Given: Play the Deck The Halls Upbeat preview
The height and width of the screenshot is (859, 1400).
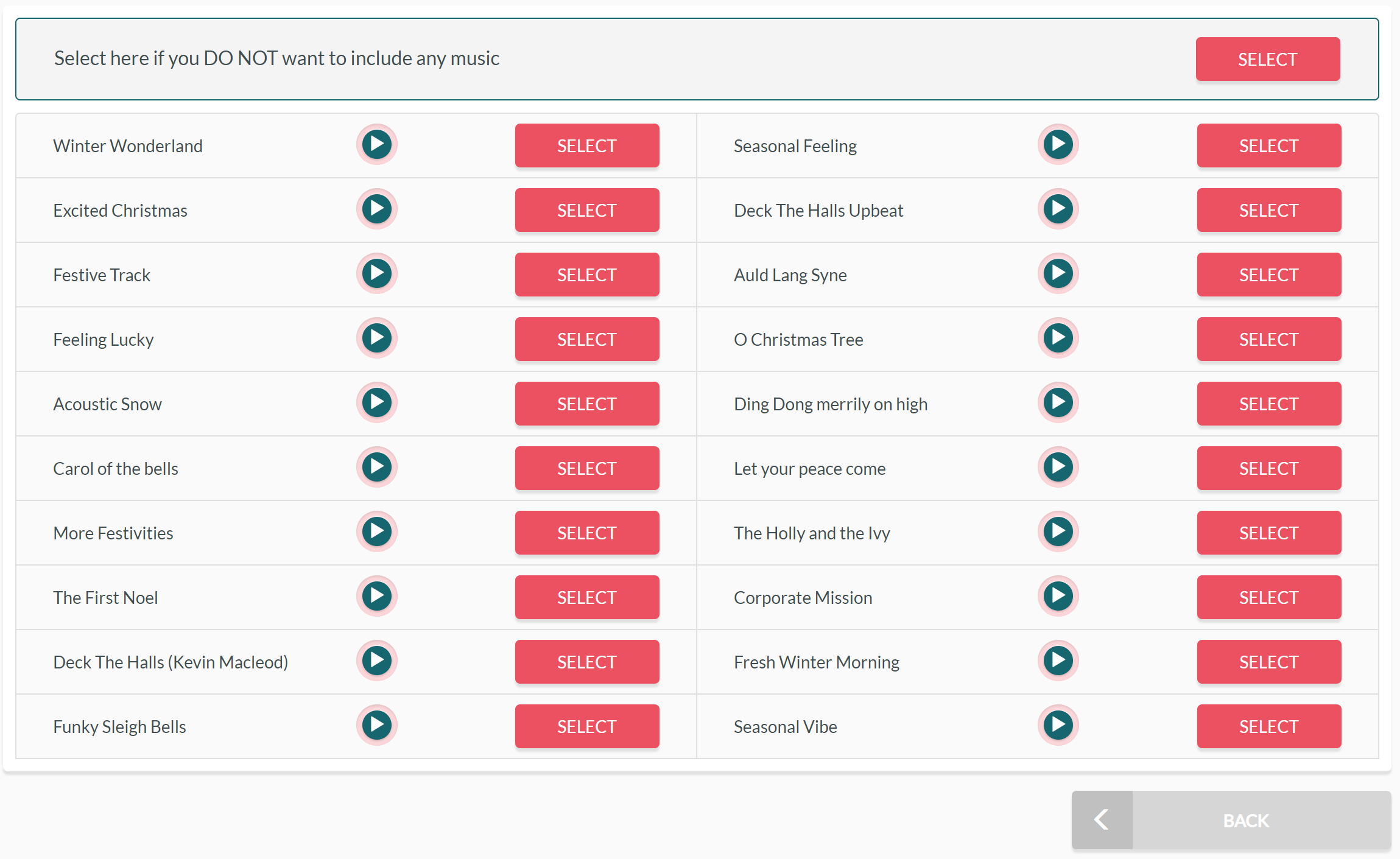Looking at the screenshot, I should [1058, 209].
